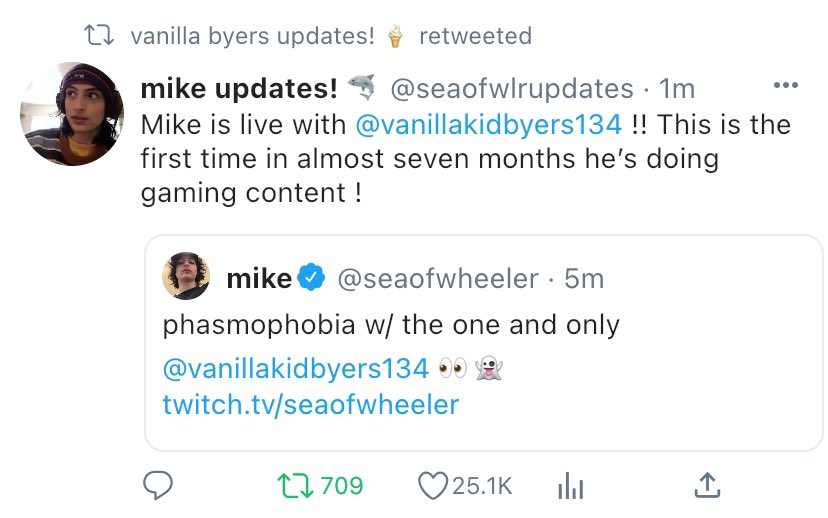Open "vanilla byers updates!" retweeter profile
This screenshot has width=828, height=518.
[252, 37]
